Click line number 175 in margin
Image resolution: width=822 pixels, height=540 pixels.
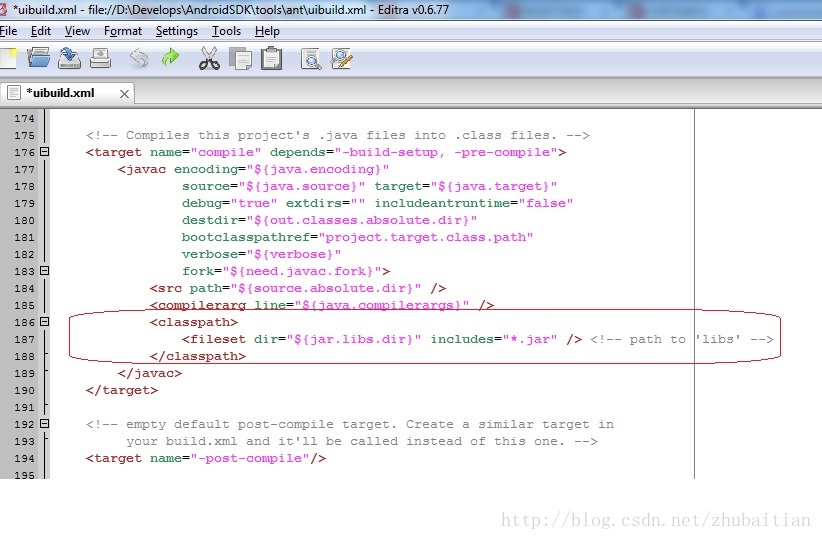point(24,135)
